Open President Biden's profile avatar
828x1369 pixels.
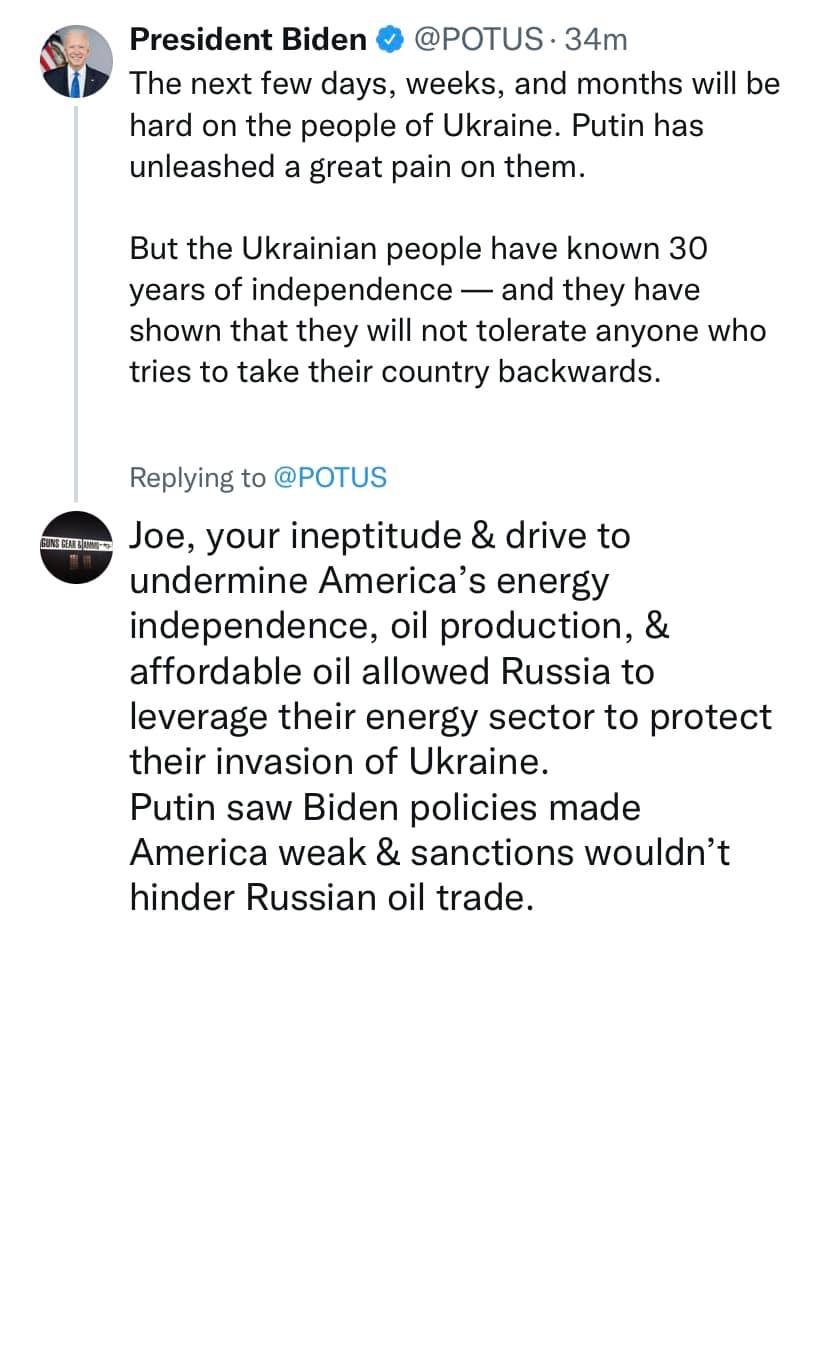point(75,62)
